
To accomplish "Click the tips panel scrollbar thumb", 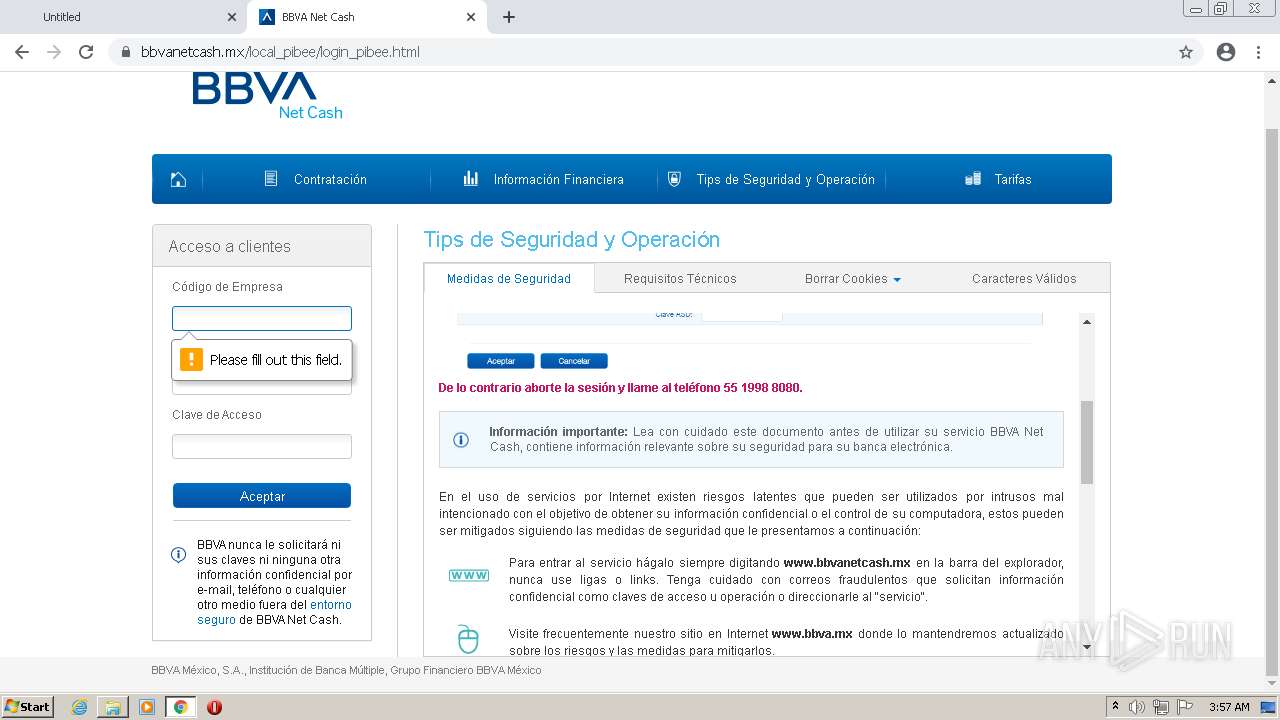I will 1087,442.
